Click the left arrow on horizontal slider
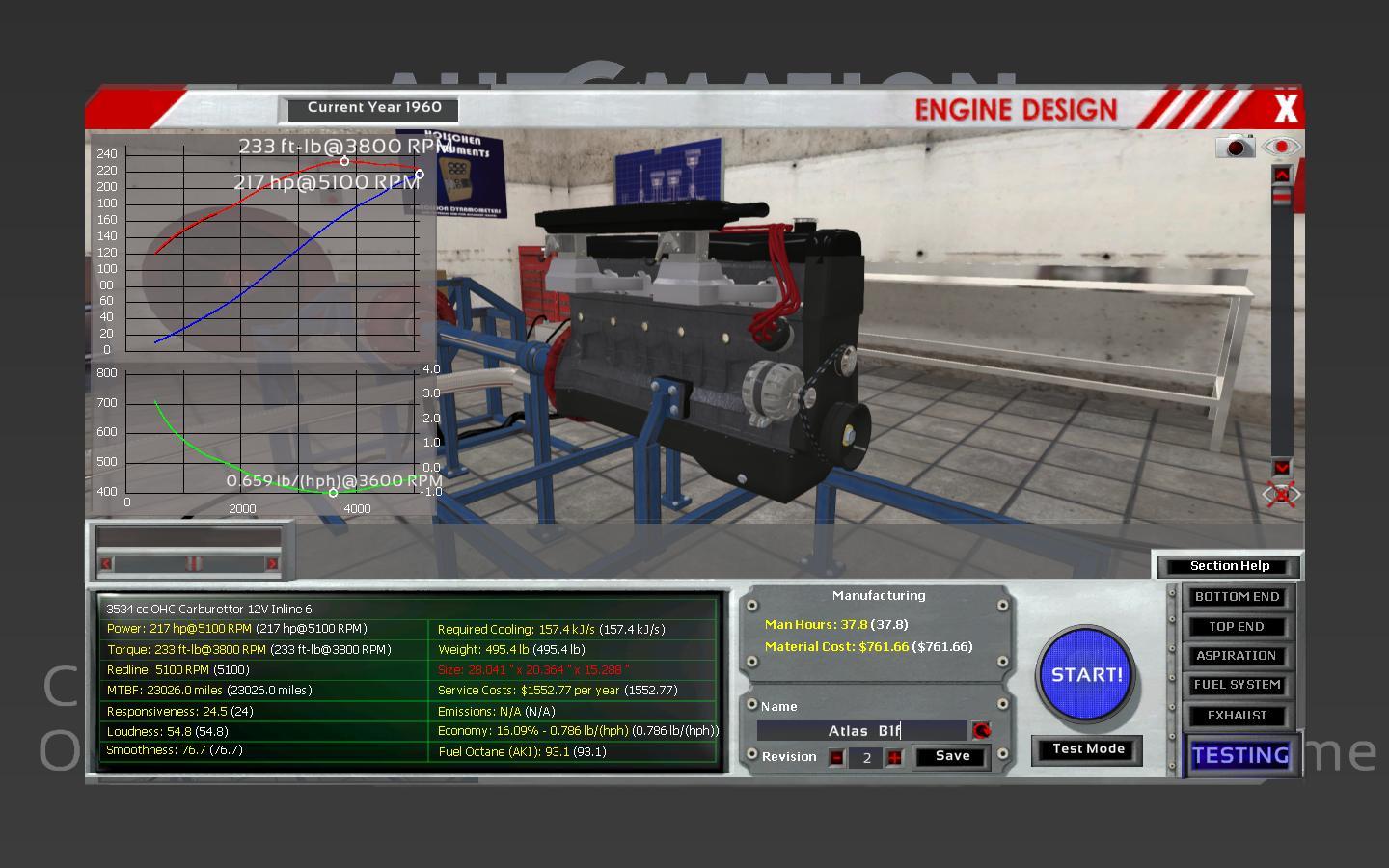1389x868 pixels. pyautogui.click(x=106, y=563)
